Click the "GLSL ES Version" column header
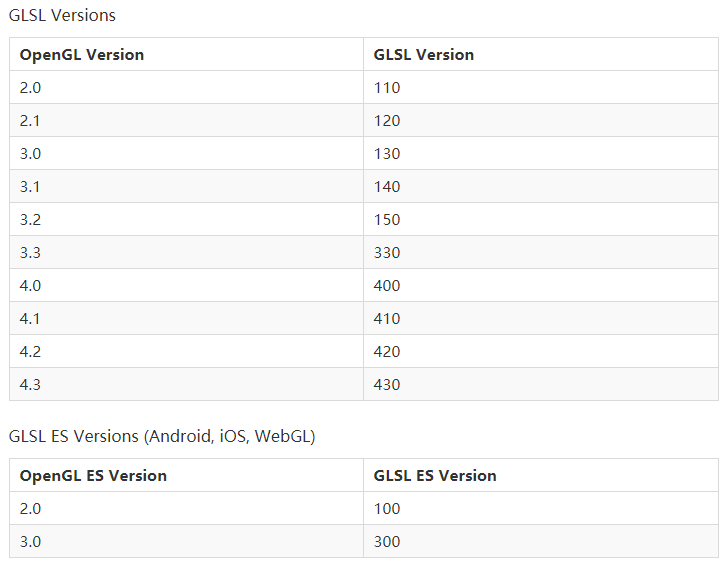Image resolution: width=722 pixels, height=561 pixels. point(435,476)
